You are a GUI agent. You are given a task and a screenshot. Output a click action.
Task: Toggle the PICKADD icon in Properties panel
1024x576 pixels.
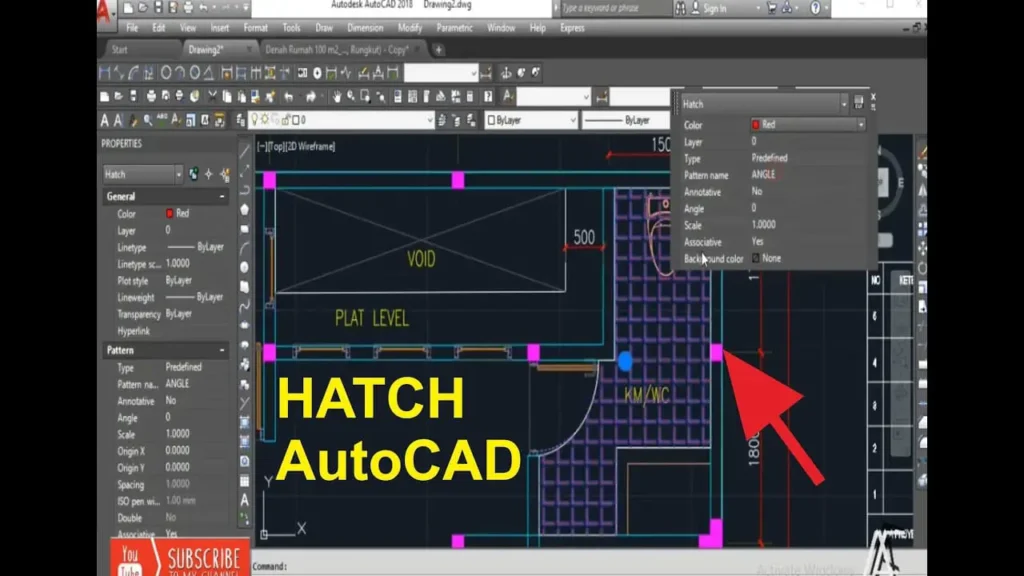tap(194, 174)
